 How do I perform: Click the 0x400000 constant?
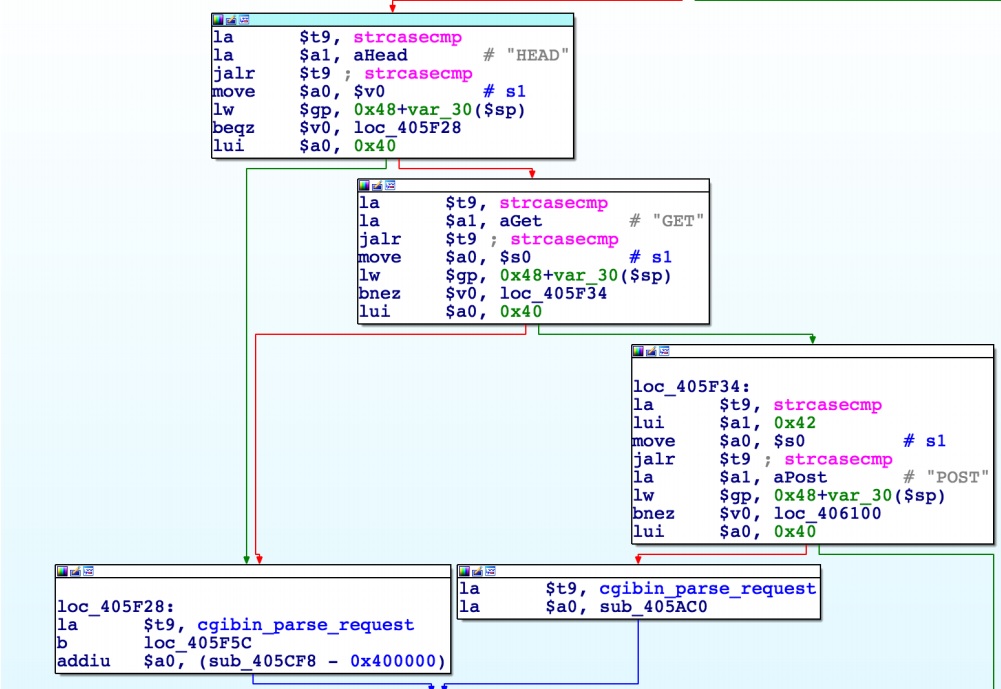point(393,662)
